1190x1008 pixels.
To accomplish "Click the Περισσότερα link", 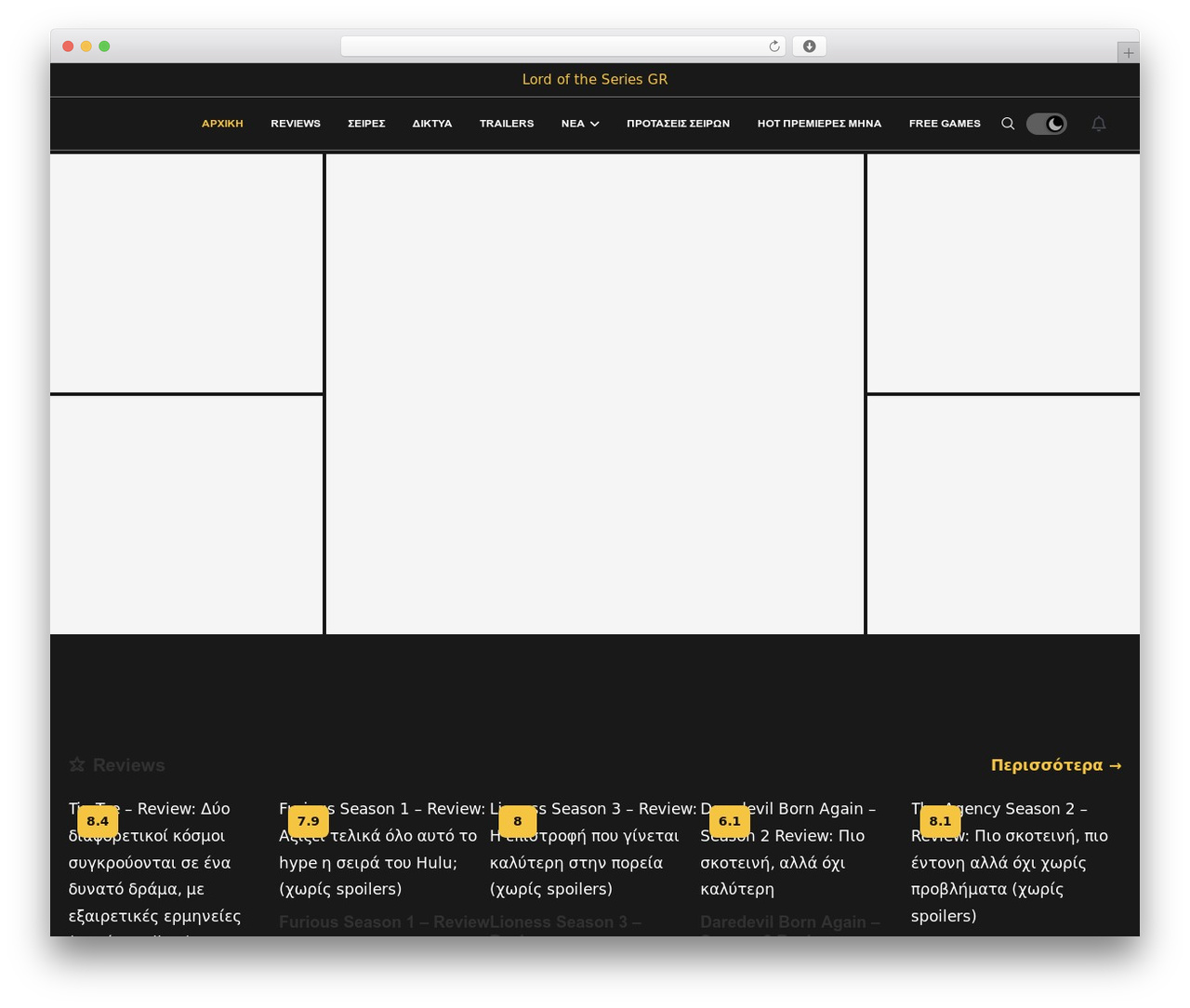I will (1056, 765).
